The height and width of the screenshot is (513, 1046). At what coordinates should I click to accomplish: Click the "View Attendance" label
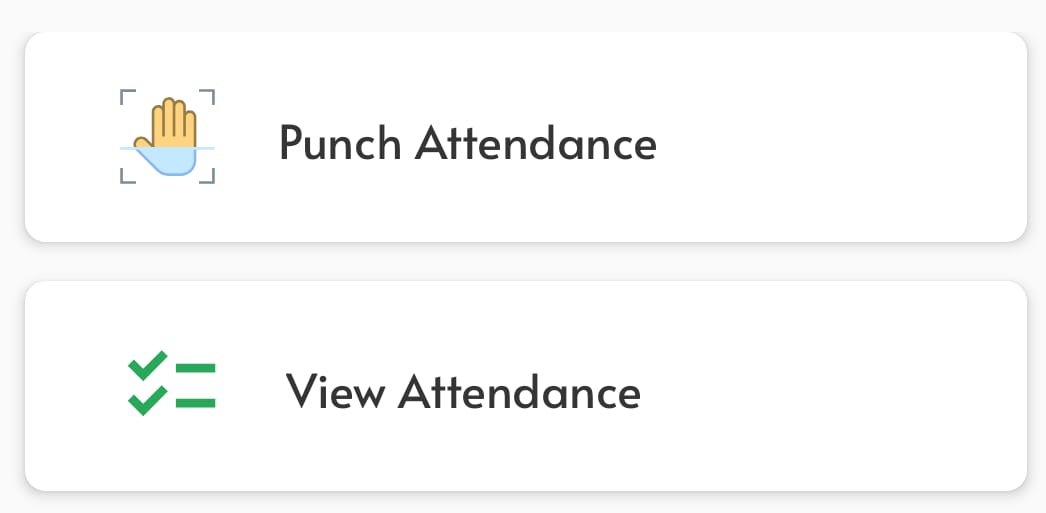[463, 391]
